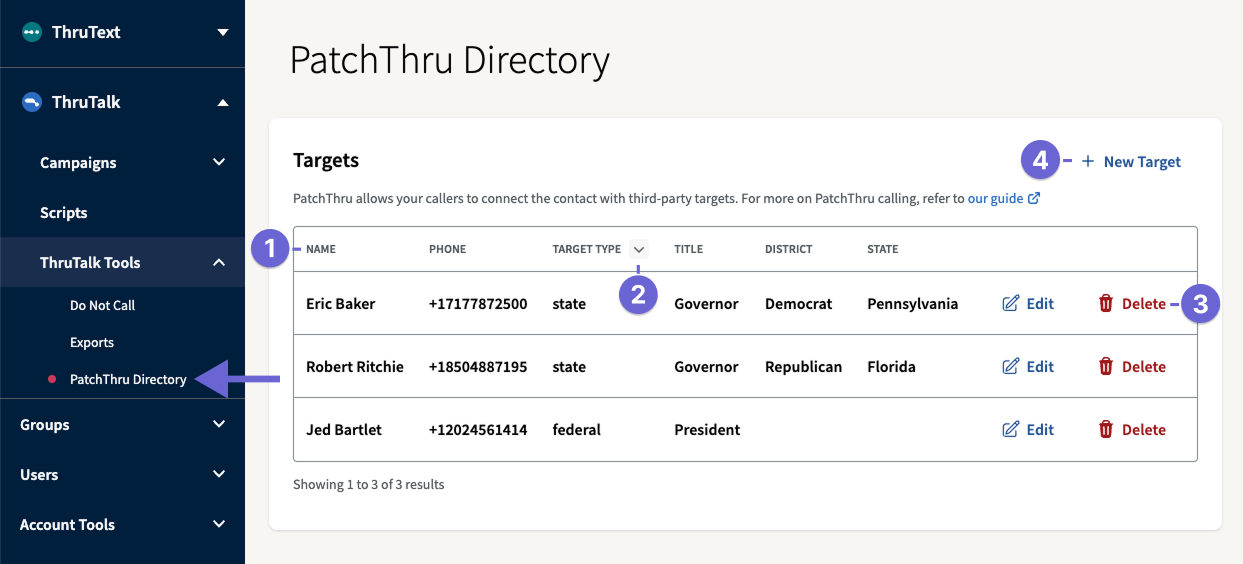Expand the Campaigns chevron
Viewport: 1243px width, 564px height.
[219, 162]
